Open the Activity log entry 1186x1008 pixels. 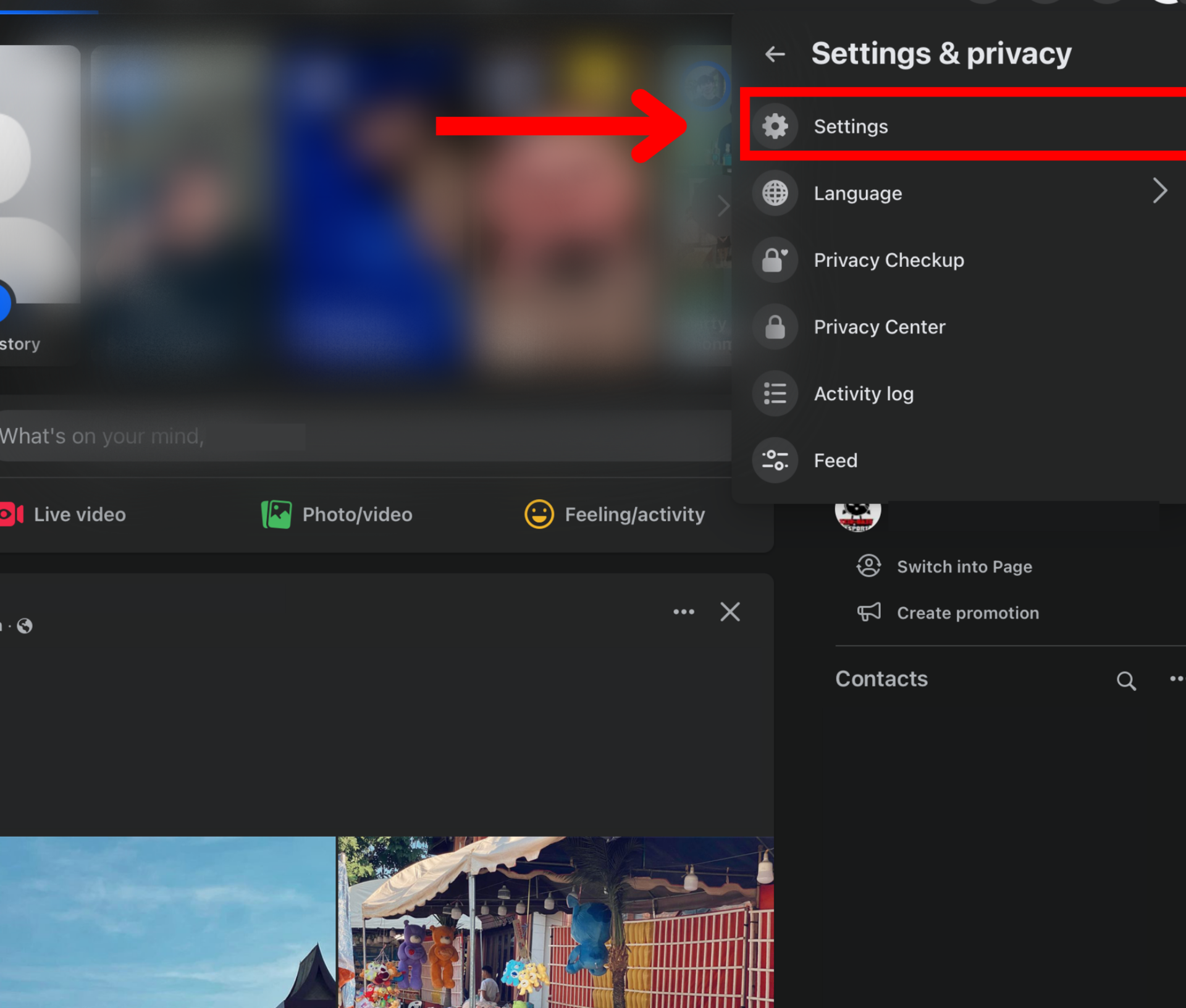point(863,393)
